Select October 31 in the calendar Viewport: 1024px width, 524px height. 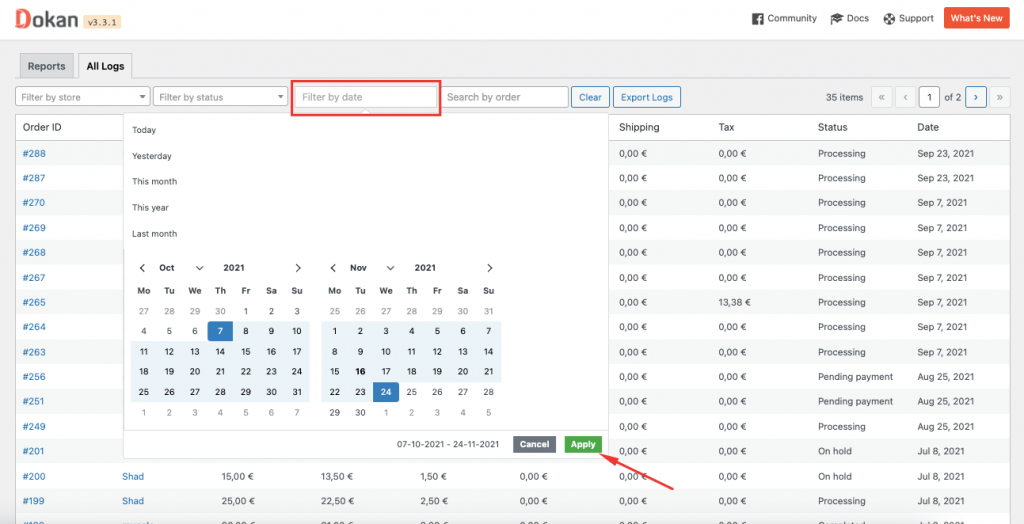coord(296,392)
